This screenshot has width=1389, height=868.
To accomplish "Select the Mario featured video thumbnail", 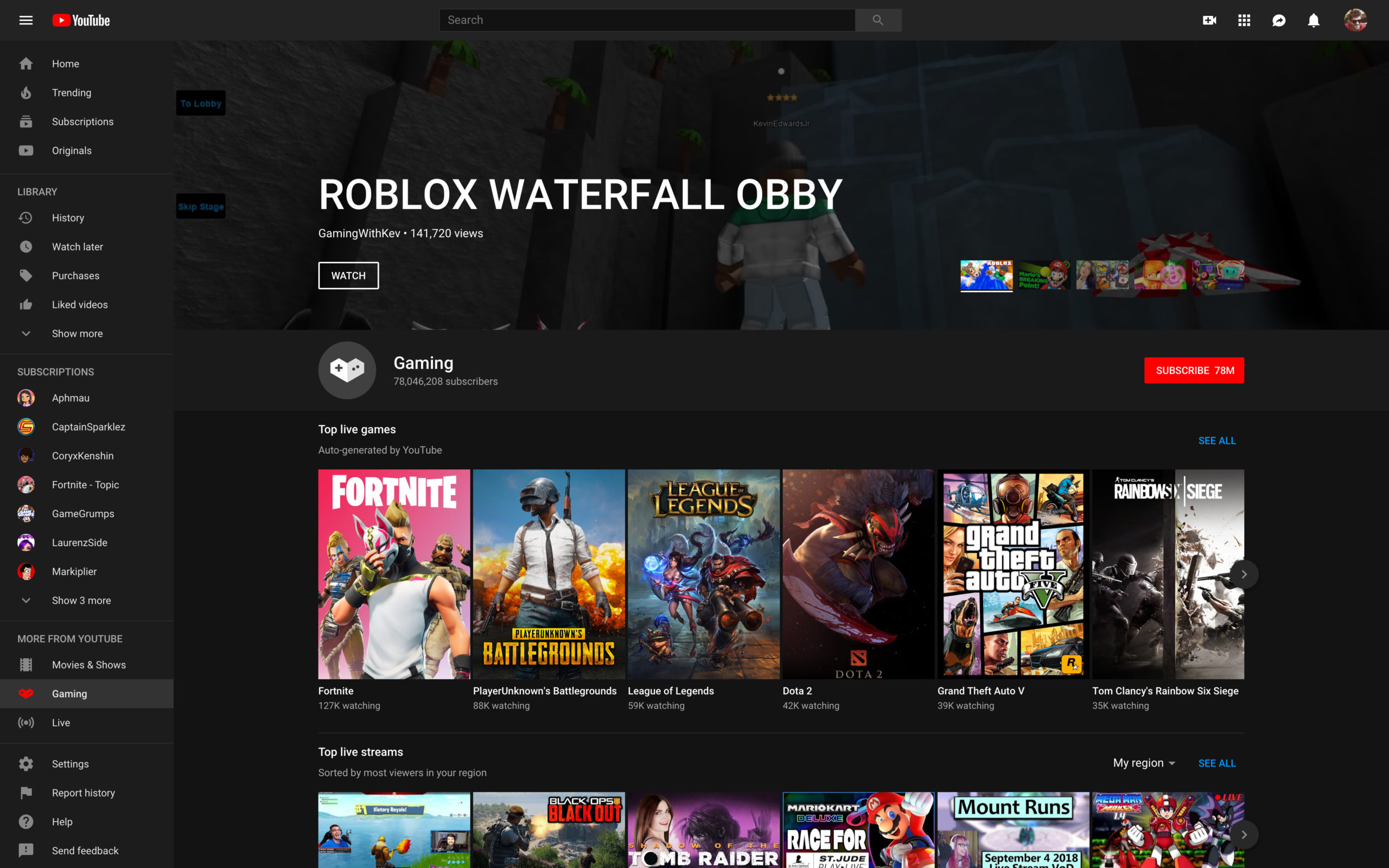I will pos(1044,275).
